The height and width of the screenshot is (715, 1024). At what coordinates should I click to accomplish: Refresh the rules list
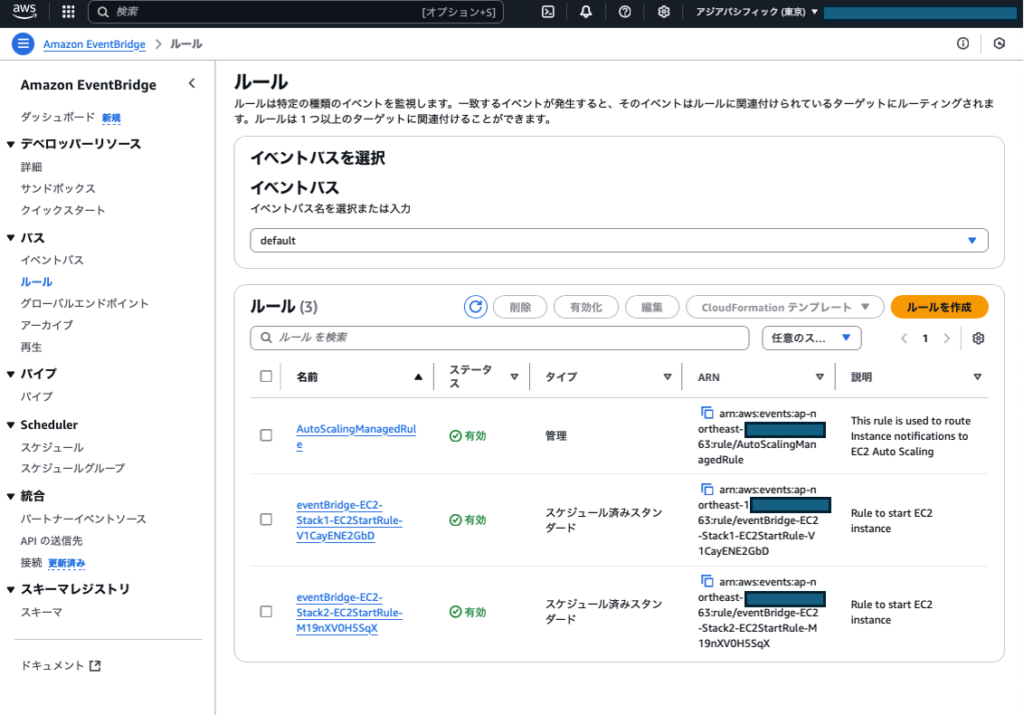tap(476, 307)
